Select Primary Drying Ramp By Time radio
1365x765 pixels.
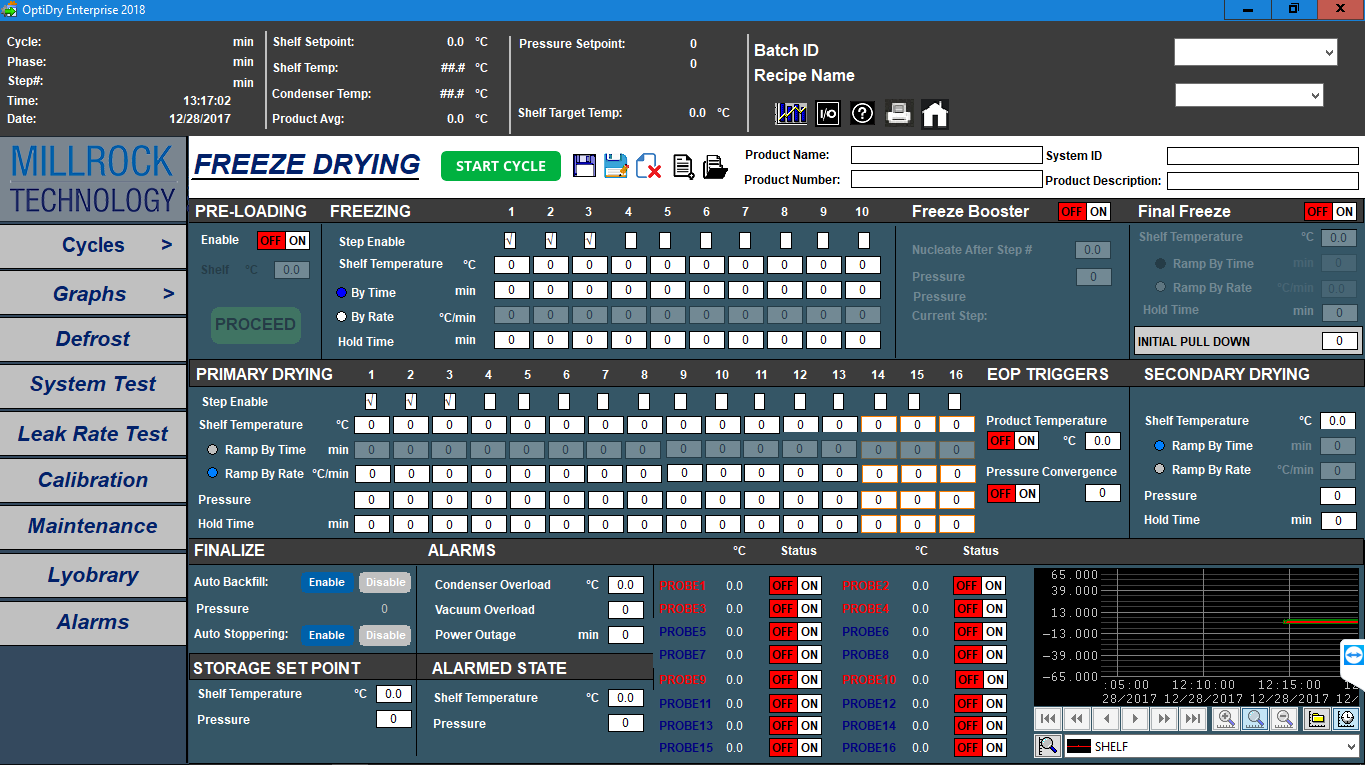[x=212, y=450]
